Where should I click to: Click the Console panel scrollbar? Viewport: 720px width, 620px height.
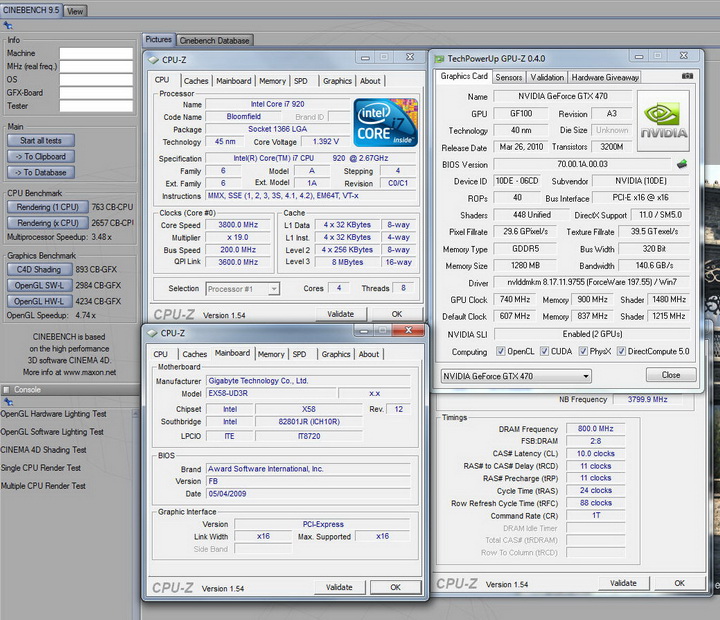[x=135, y=514]
